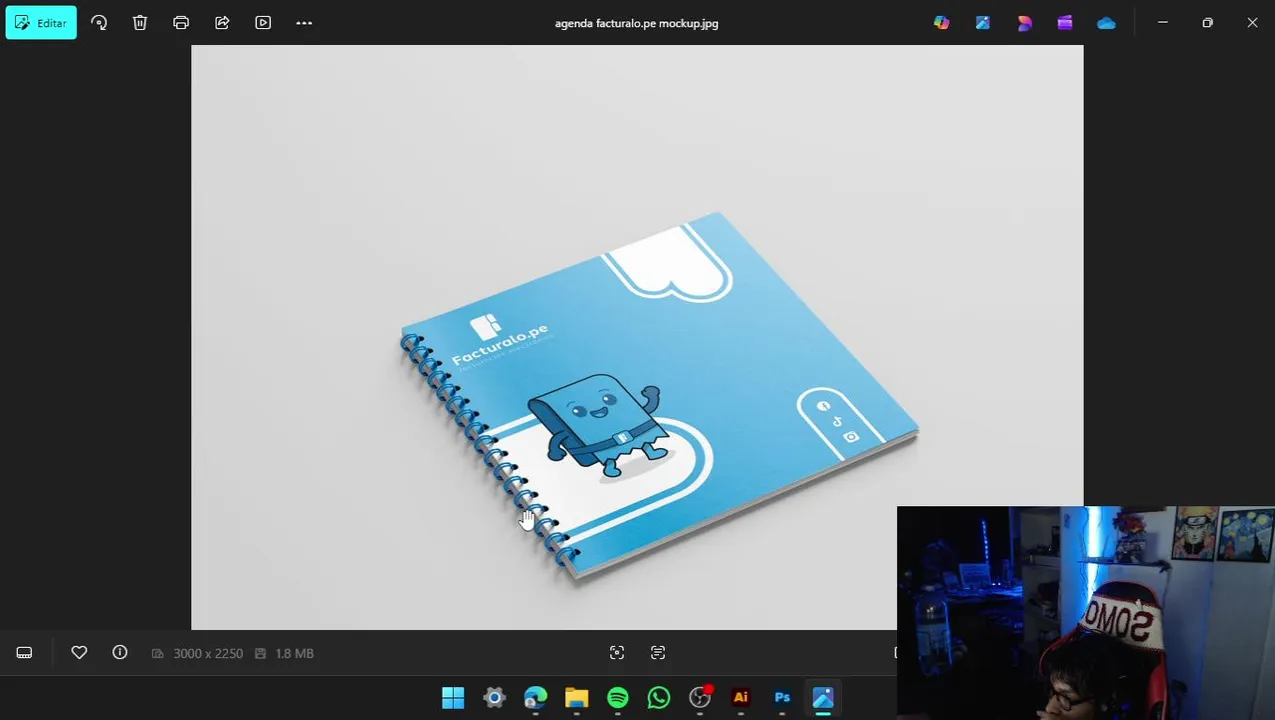
Task: Open the pink-purple app icon in title bar
Action: coord(1024,23)
